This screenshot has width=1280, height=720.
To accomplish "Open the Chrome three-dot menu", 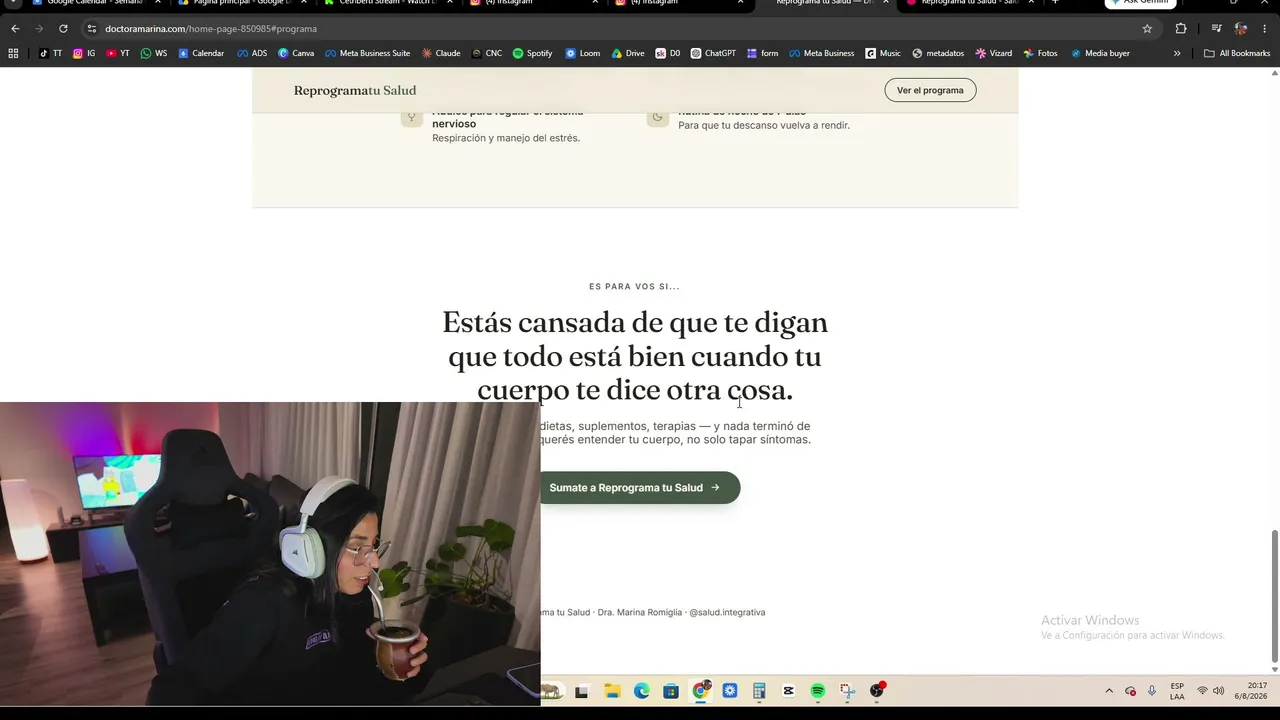I will pyautogui.click(x=1265, y=29).
